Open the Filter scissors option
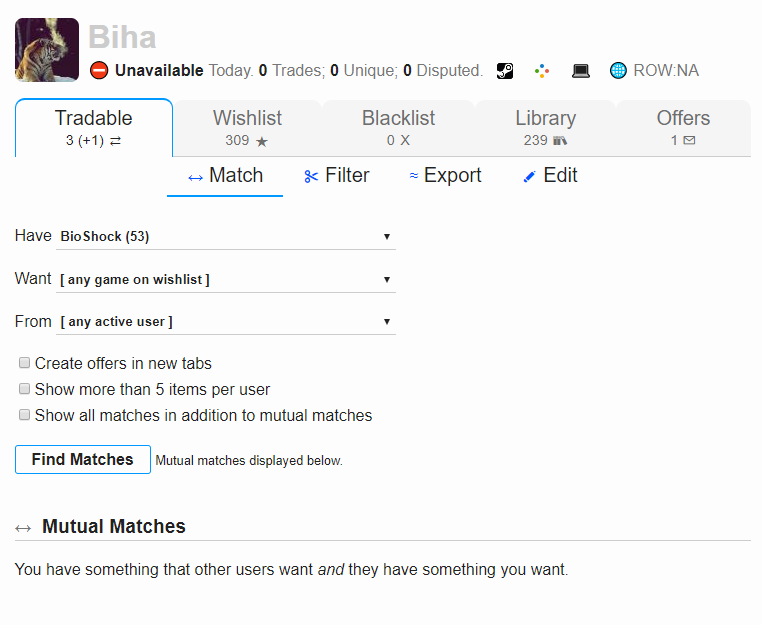Image resolution: width=762 pixels, height=625 pixels. pyautogui.click(x=336, y=175)
